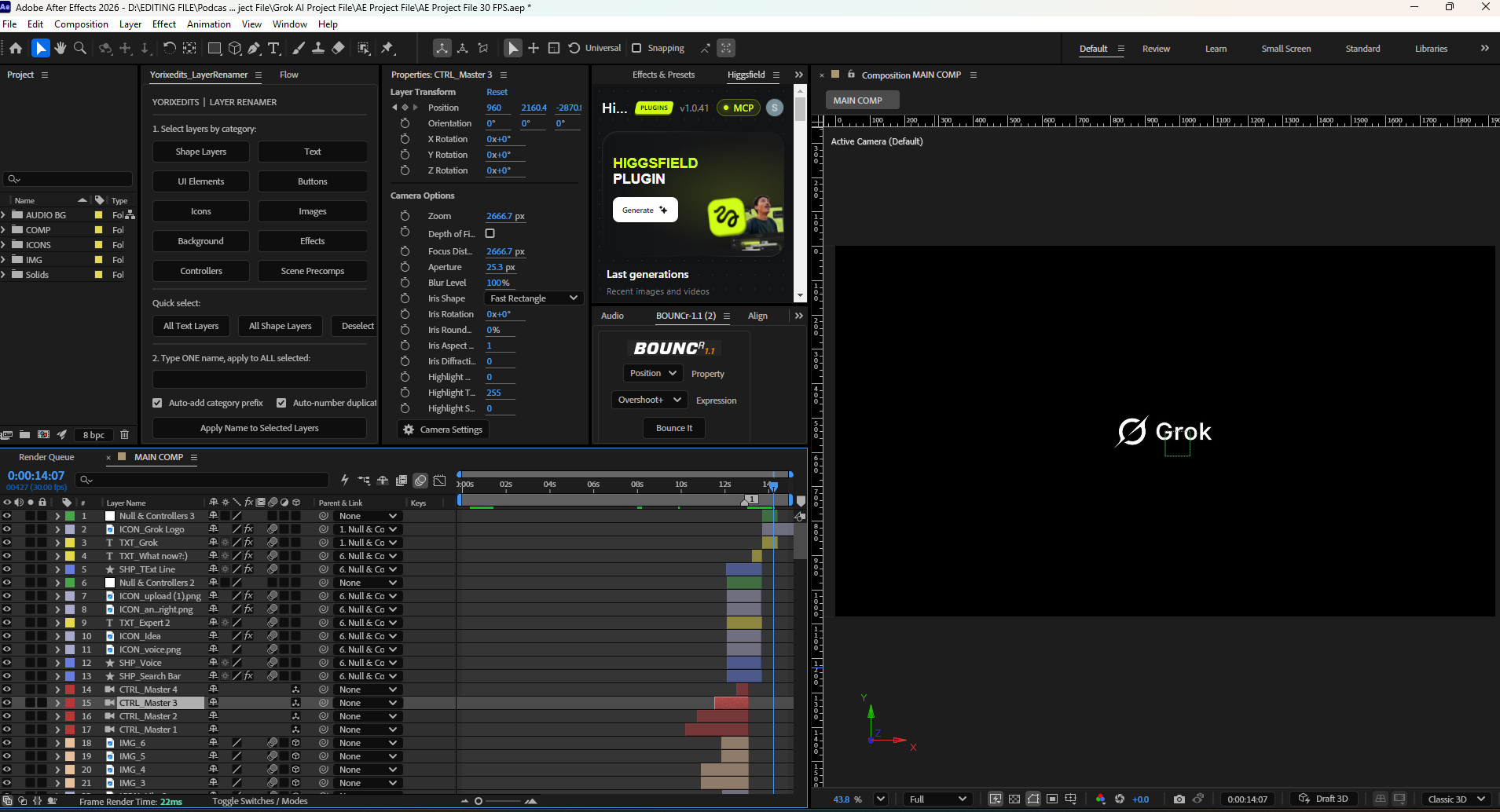The width and height of the screenshot is (1500, 812).
Task: Click the Shape Layers category button
Action: (201, 152)
